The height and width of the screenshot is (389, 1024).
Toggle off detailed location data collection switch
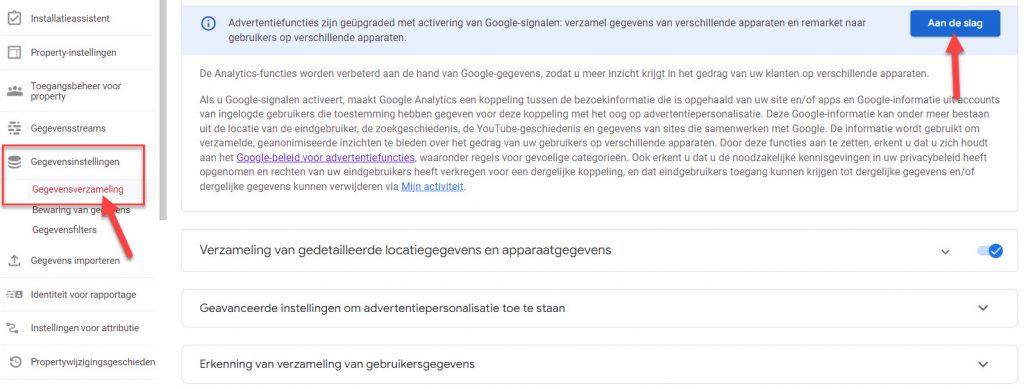[990, 251]
